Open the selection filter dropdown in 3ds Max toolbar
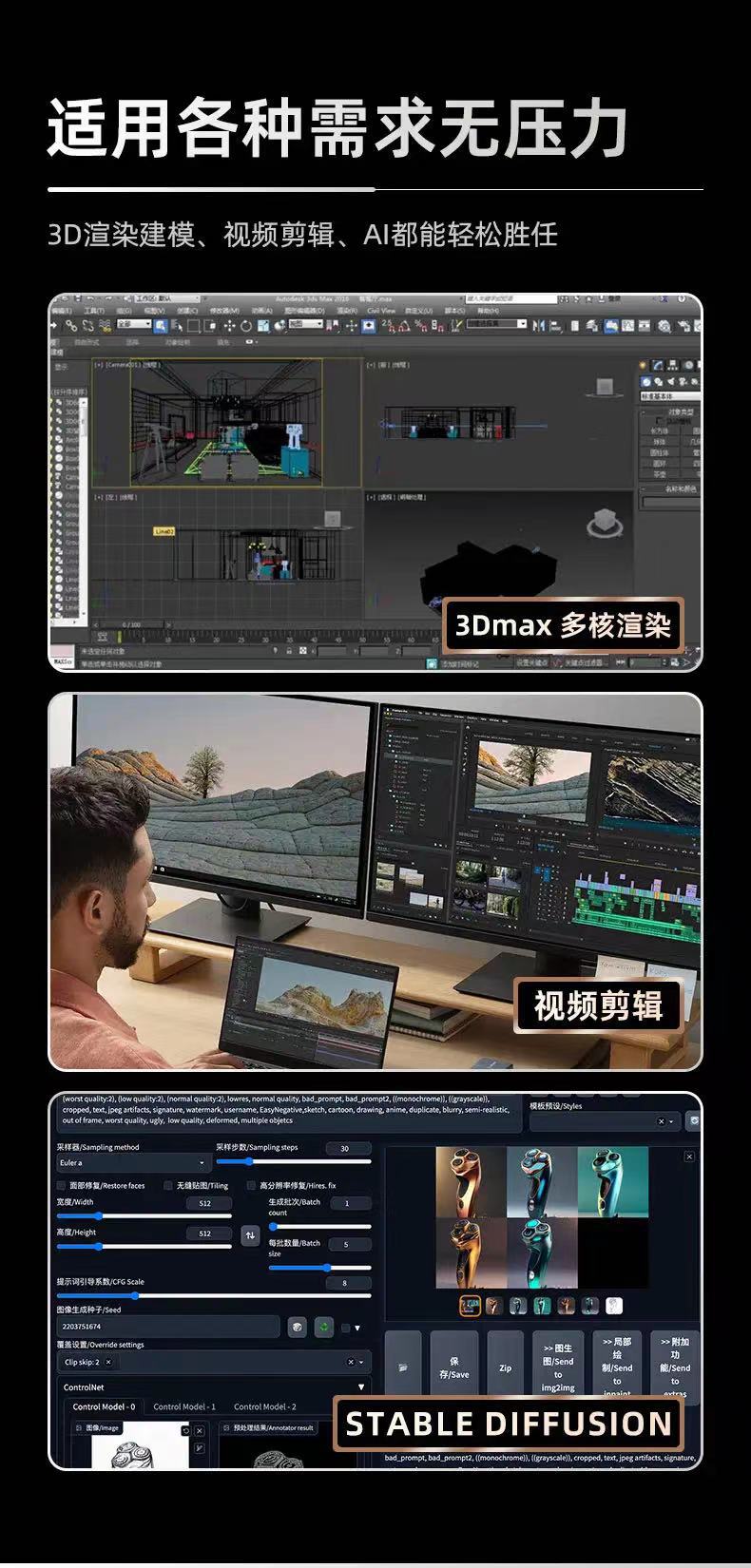 (x=134, y=324)
